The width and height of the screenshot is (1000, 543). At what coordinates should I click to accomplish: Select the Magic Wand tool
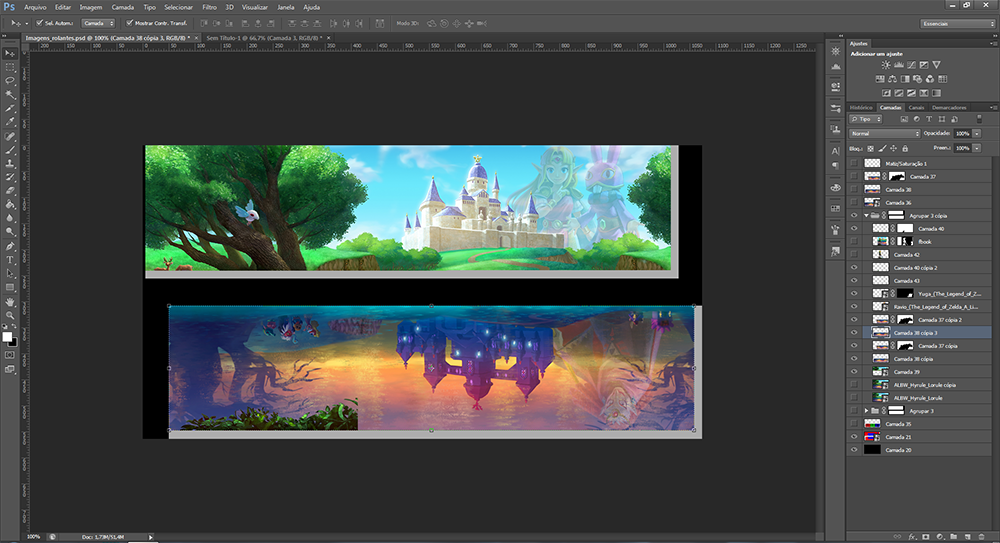click(10, 94)
